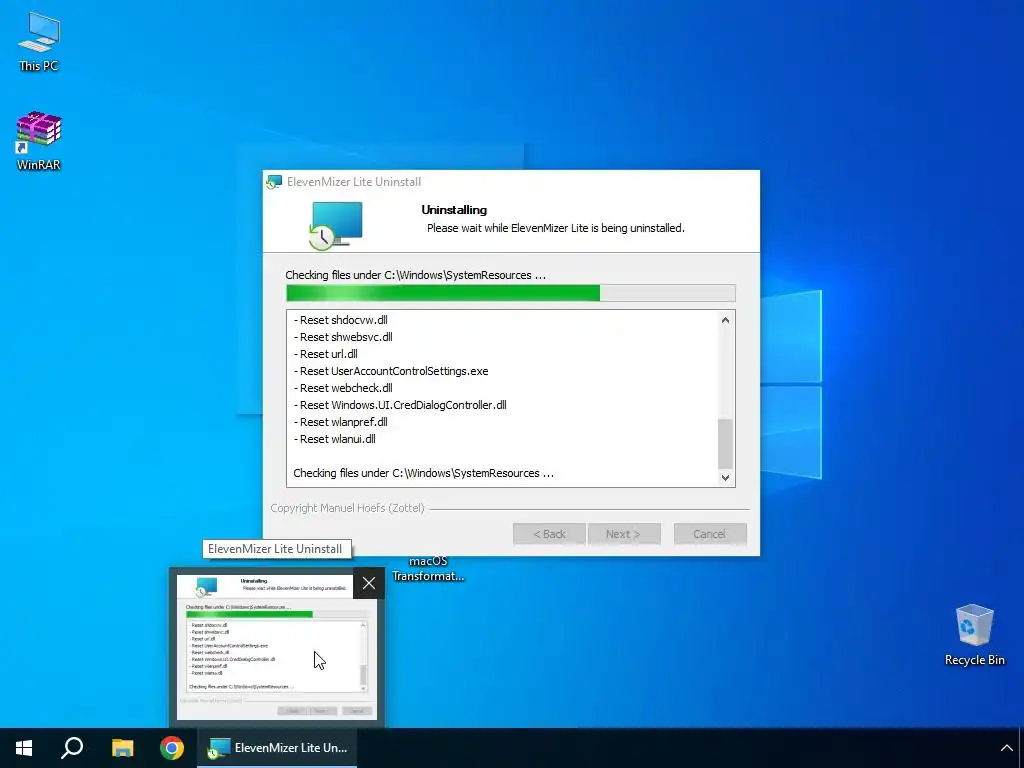Viewport: 1024px width, 768px height.
Task: Close the ElevenMizer taskbar preview
Action: point(369,583)
